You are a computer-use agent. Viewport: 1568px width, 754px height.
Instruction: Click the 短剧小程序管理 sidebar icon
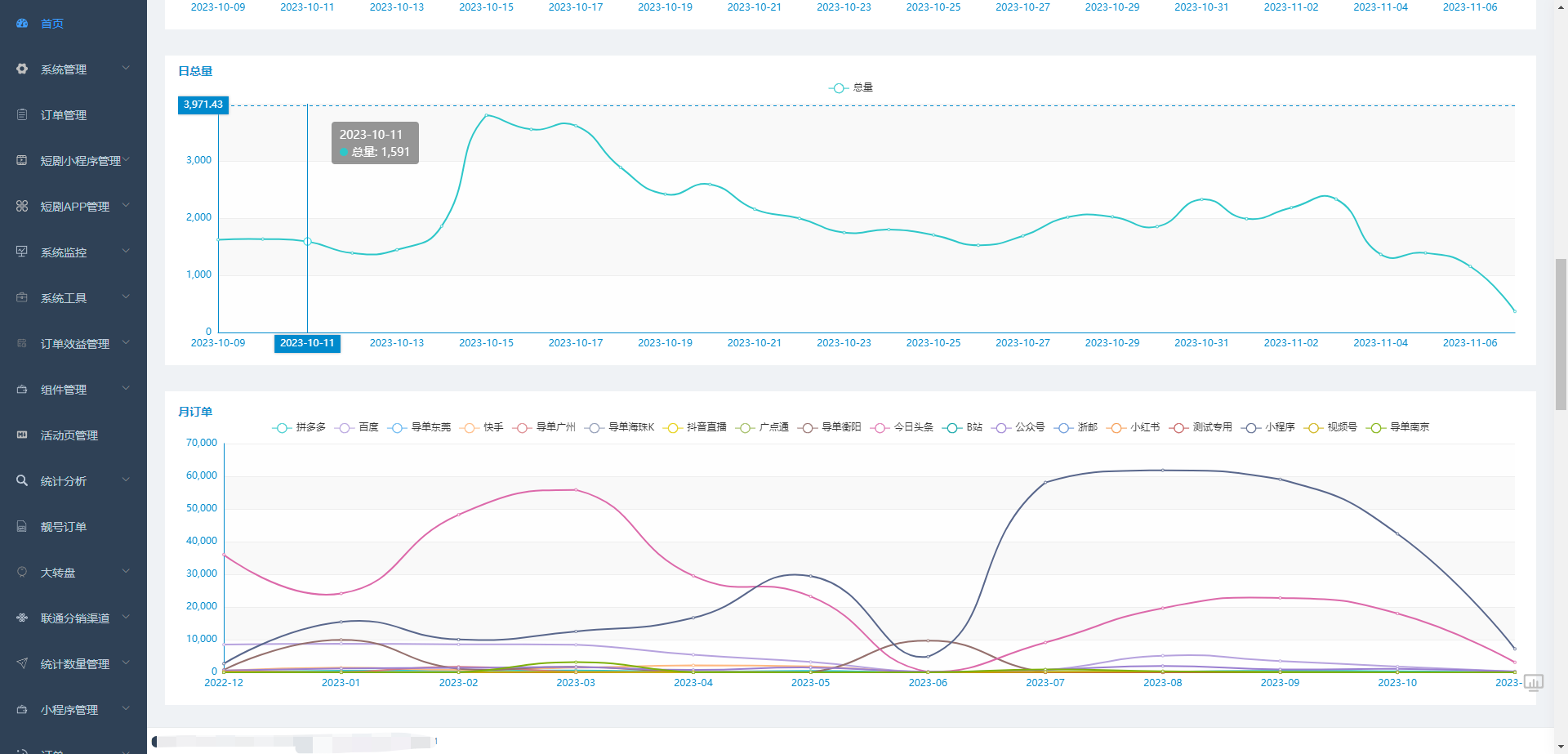click(22, 161)
